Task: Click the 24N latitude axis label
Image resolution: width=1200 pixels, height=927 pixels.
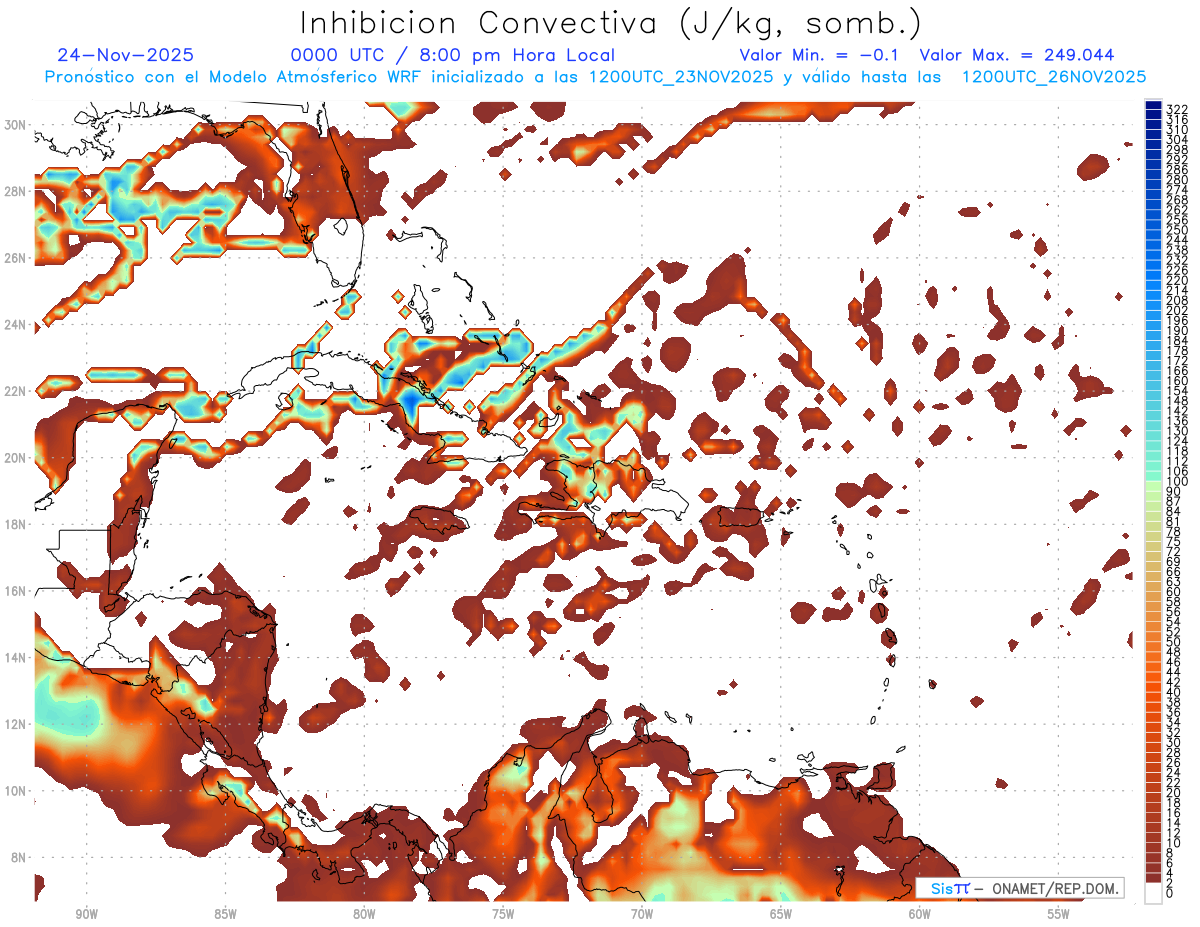Action: (15, 325)
